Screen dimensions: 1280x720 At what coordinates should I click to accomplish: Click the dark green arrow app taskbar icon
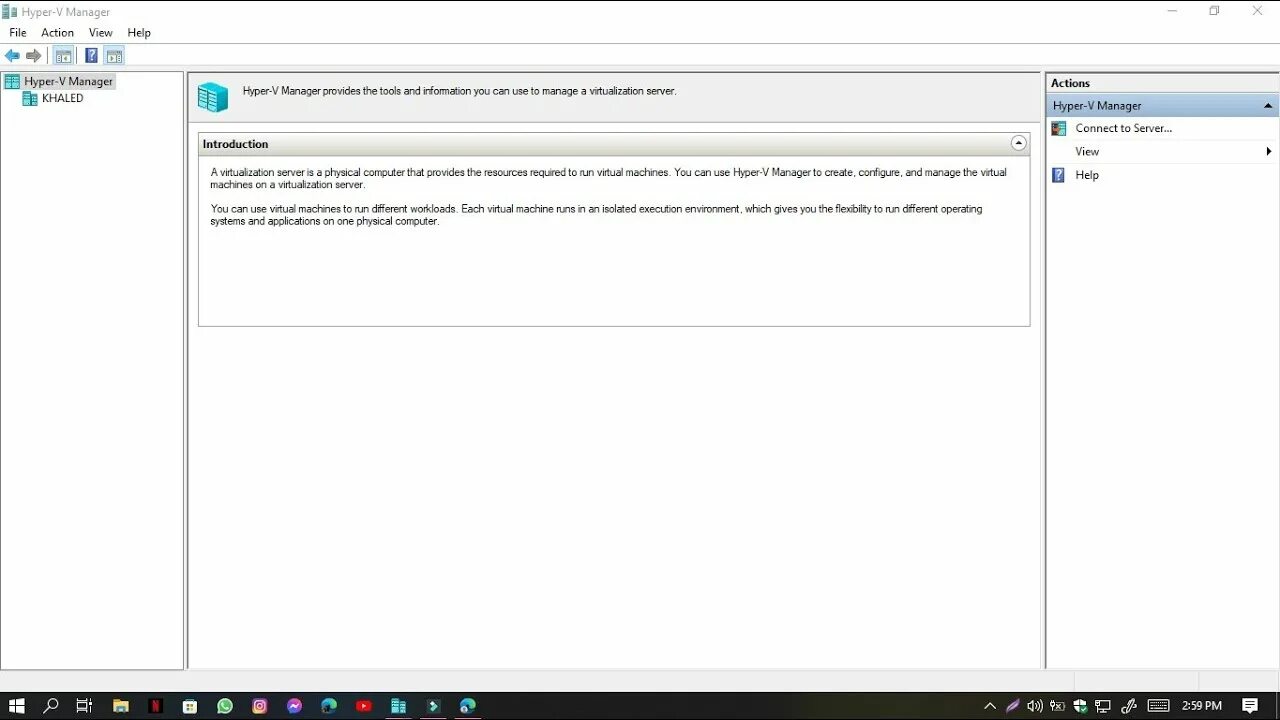[x=433, y=706]
